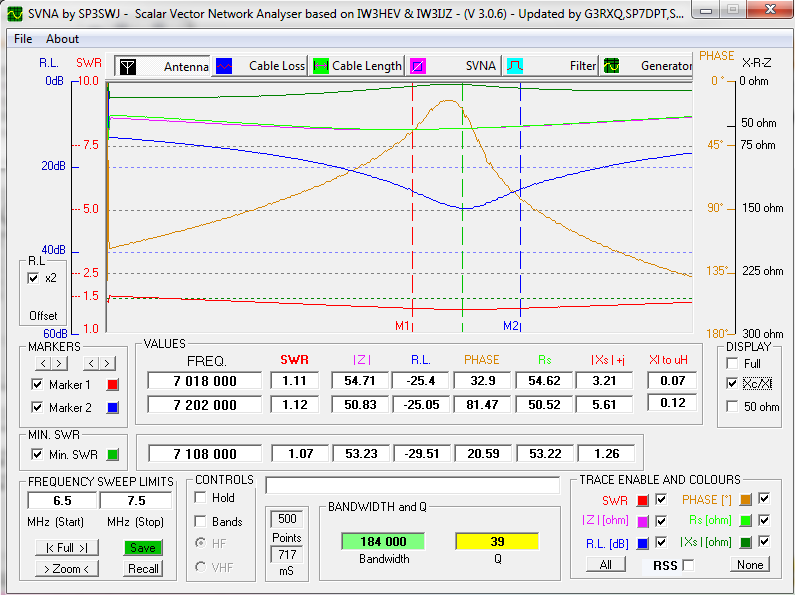
Task: Click the Recall button
Action: point(143,569)
